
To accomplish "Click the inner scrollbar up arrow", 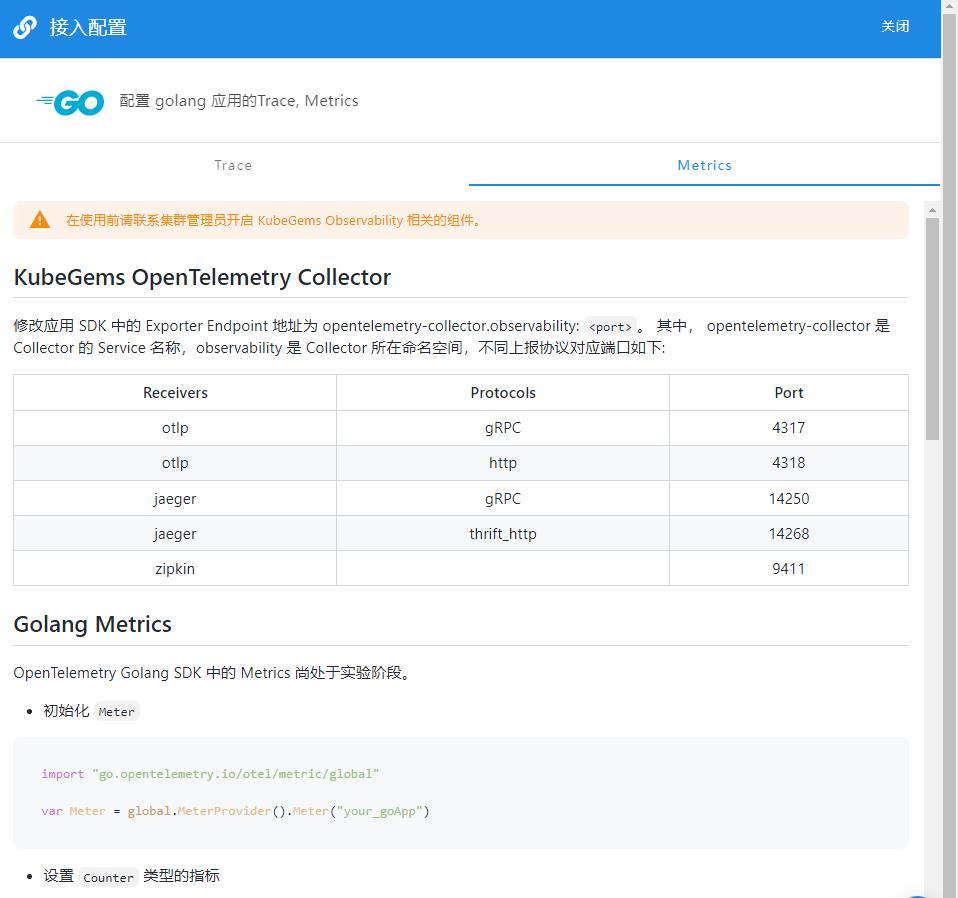I will [932, 210].
